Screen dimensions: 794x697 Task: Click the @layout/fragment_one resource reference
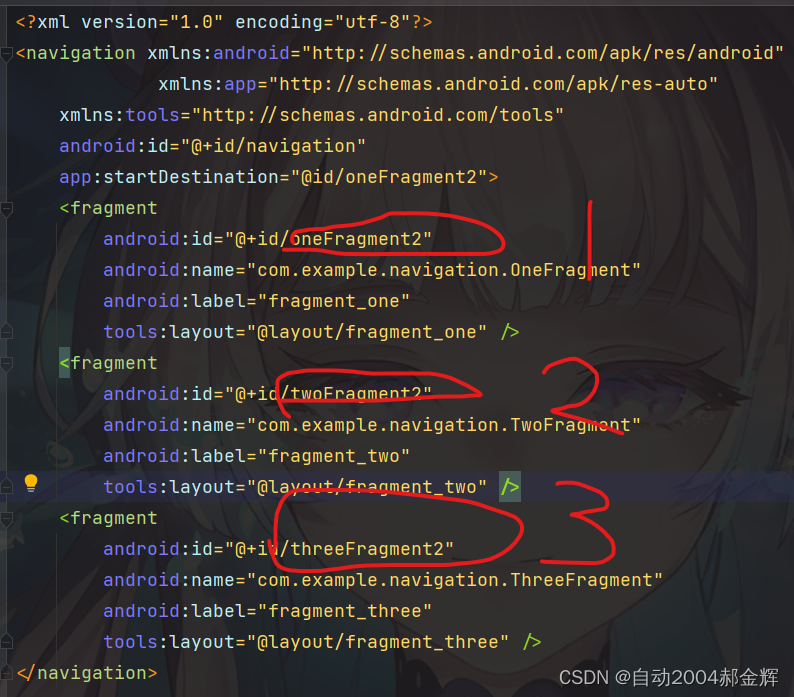point(367,332)
